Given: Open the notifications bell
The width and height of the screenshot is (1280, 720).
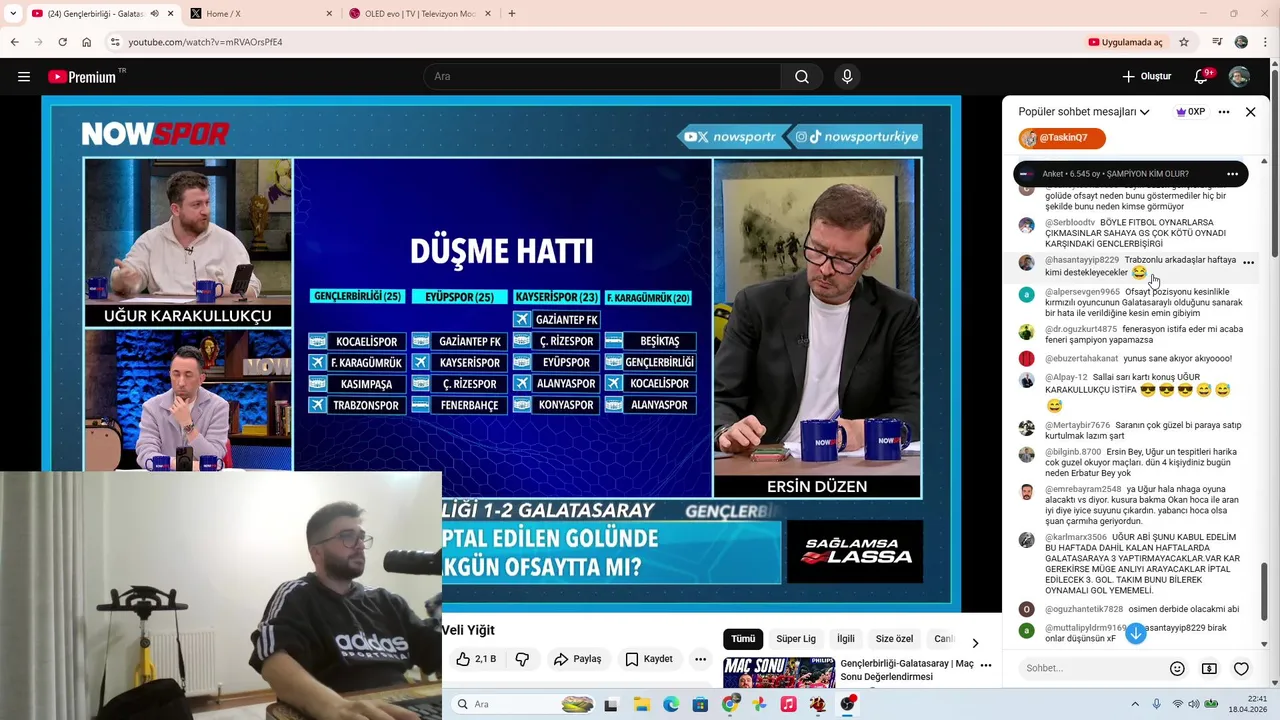Looking at the screenshot, I should coord(1202,76).
